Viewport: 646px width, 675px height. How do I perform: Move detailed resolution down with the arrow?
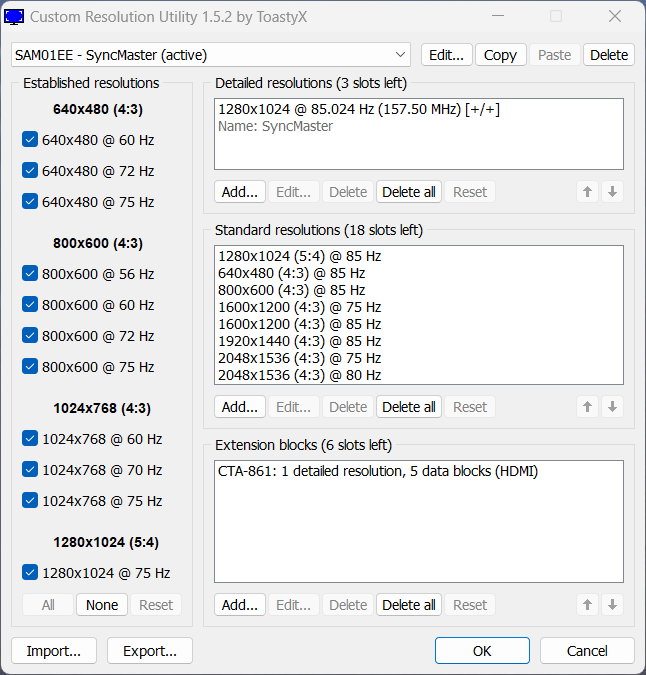point(613,192)
